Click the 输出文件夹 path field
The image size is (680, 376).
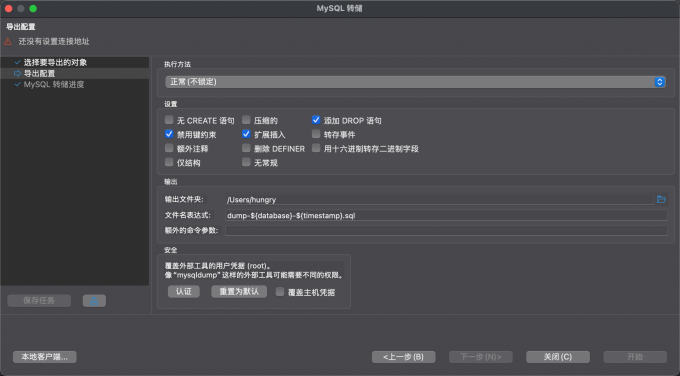(439, 199)
